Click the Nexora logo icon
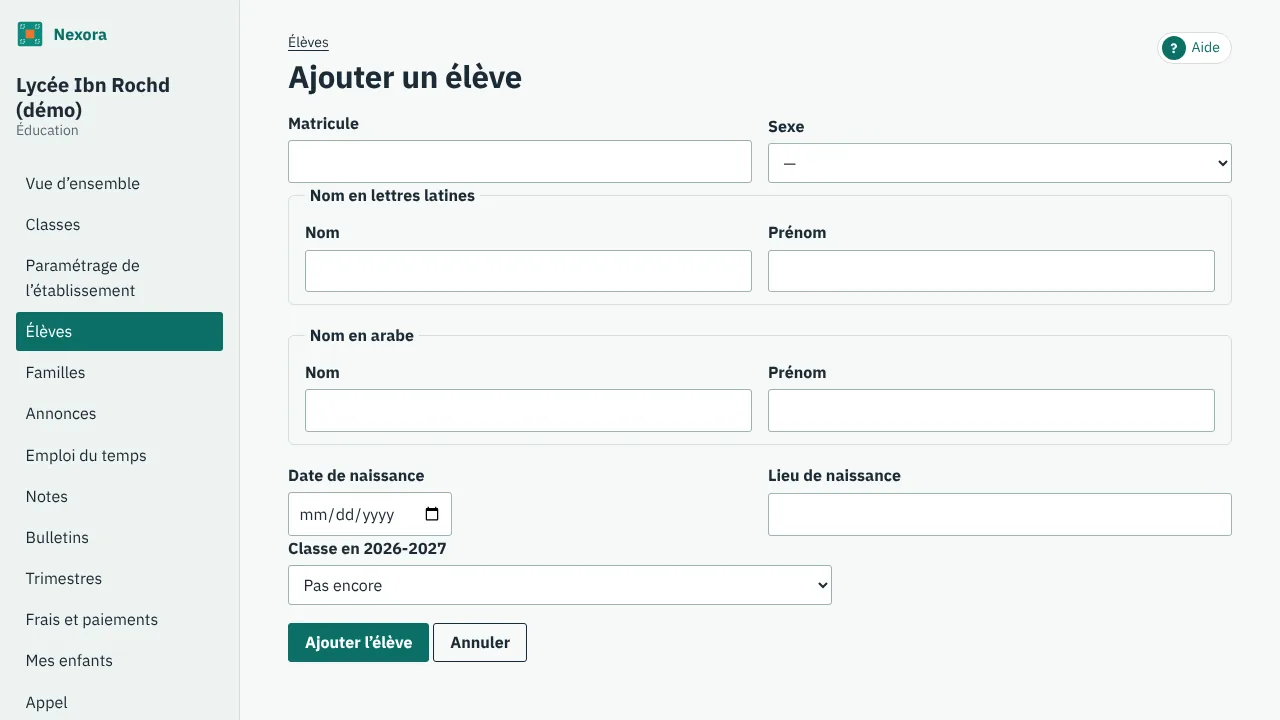 [30, 35]
